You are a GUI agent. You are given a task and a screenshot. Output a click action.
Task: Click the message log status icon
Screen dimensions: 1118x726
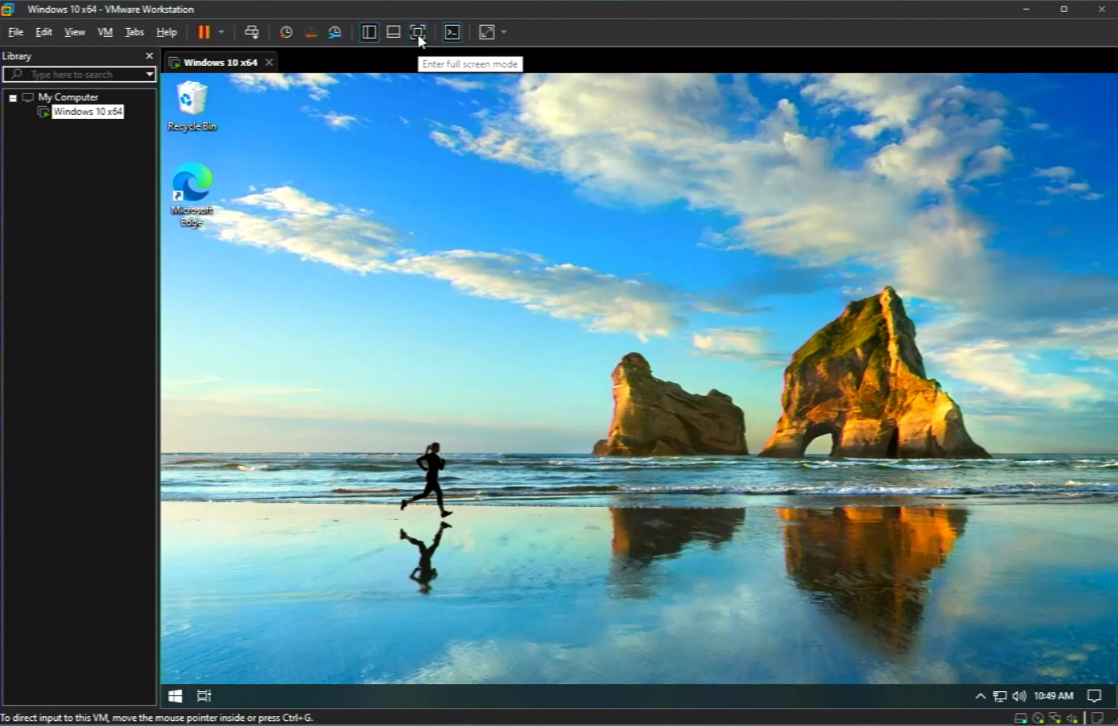point(1098,718)
